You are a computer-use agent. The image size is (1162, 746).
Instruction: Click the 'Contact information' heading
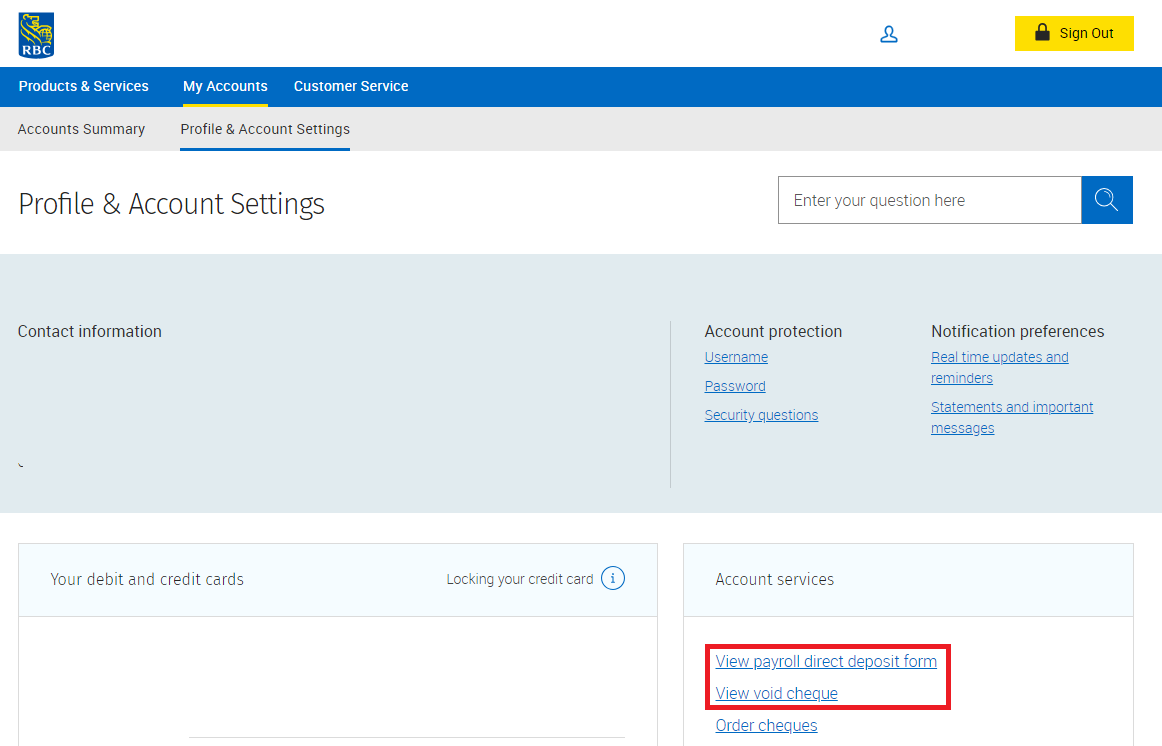90,331
